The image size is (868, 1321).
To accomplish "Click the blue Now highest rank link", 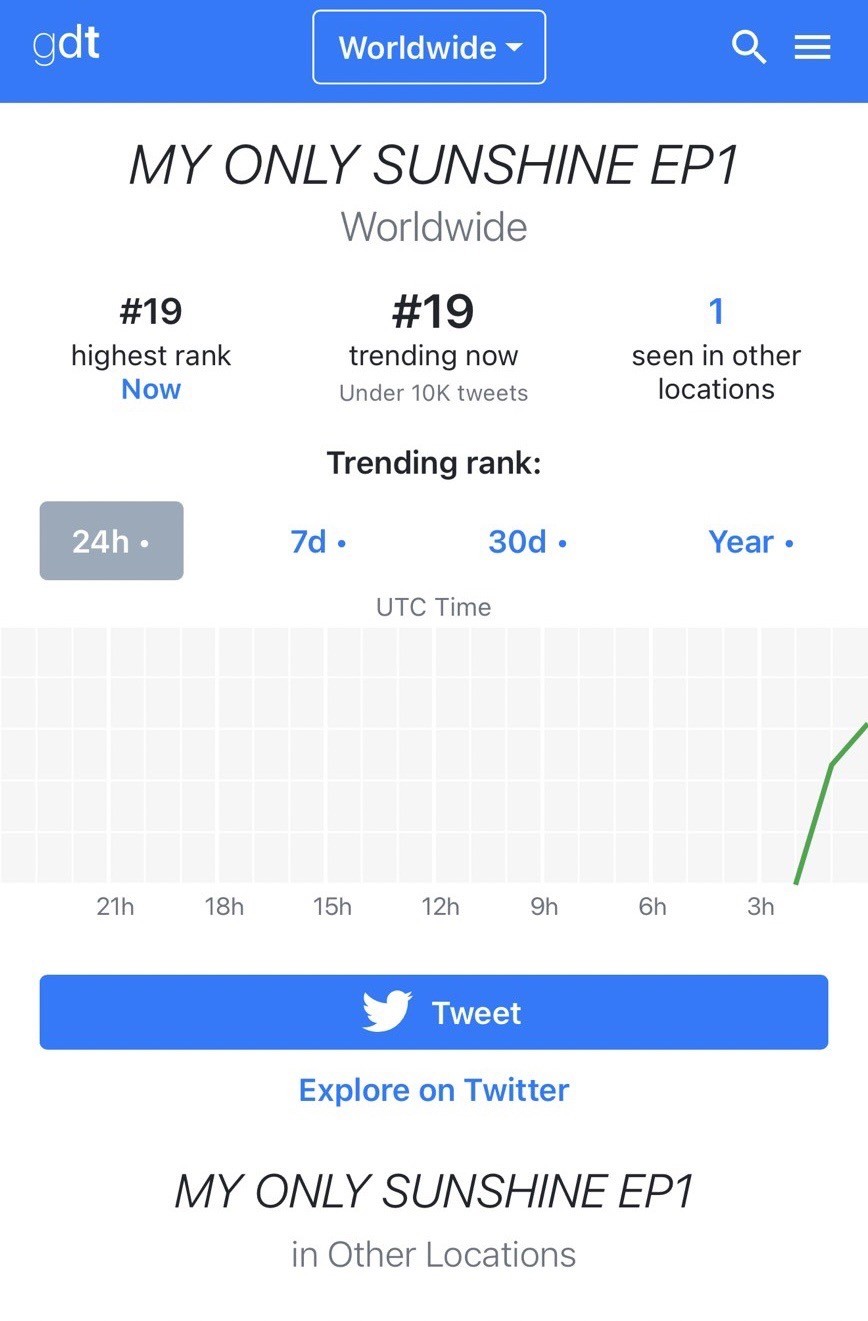I will (151, 389).
